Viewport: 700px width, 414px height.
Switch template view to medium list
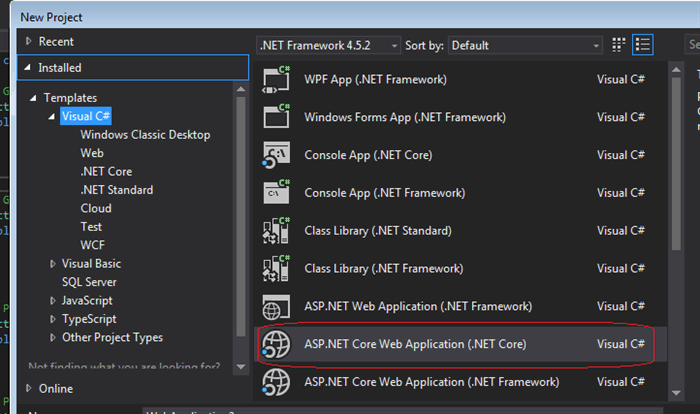coord(643,45)
